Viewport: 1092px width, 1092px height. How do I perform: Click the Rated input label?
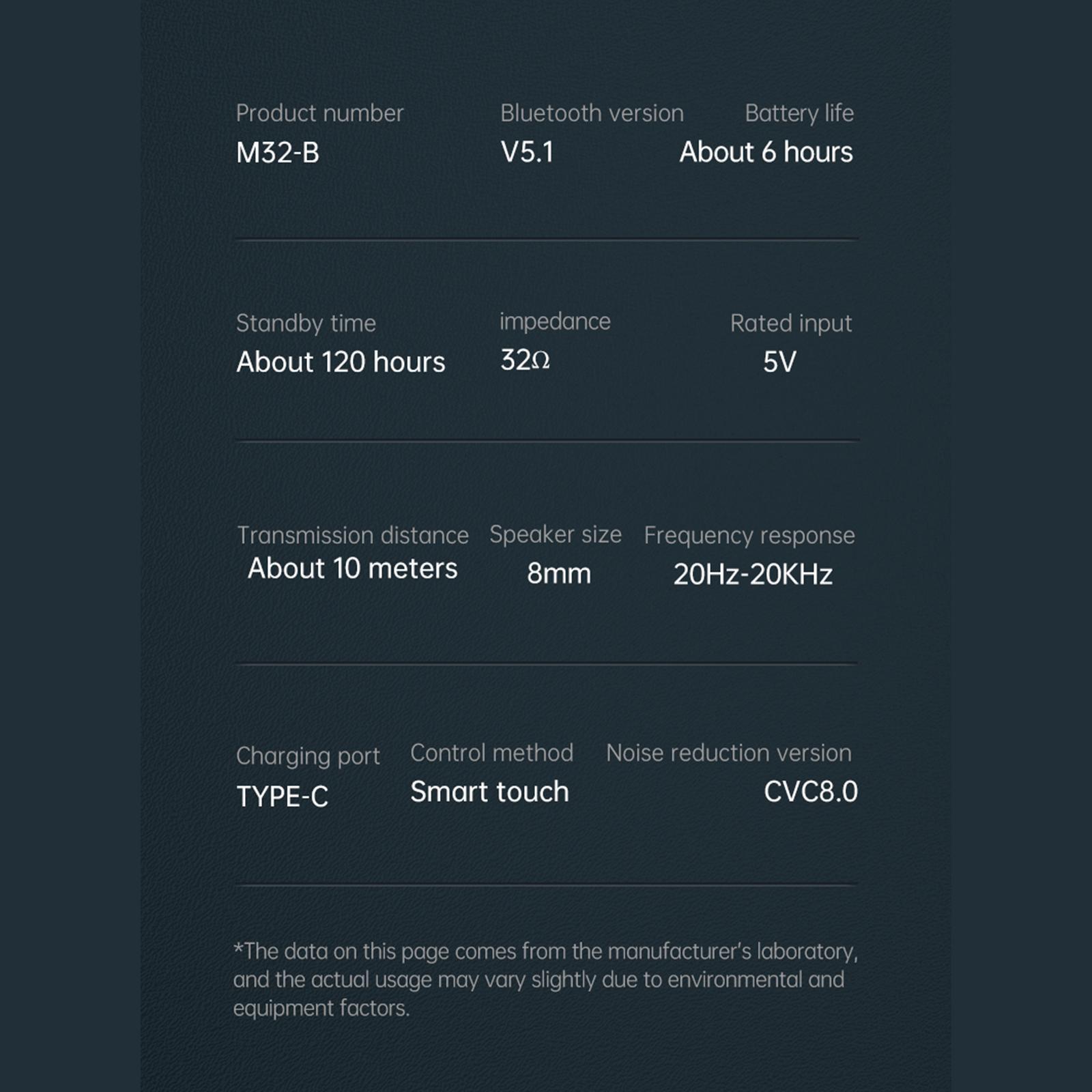point(791,324)
